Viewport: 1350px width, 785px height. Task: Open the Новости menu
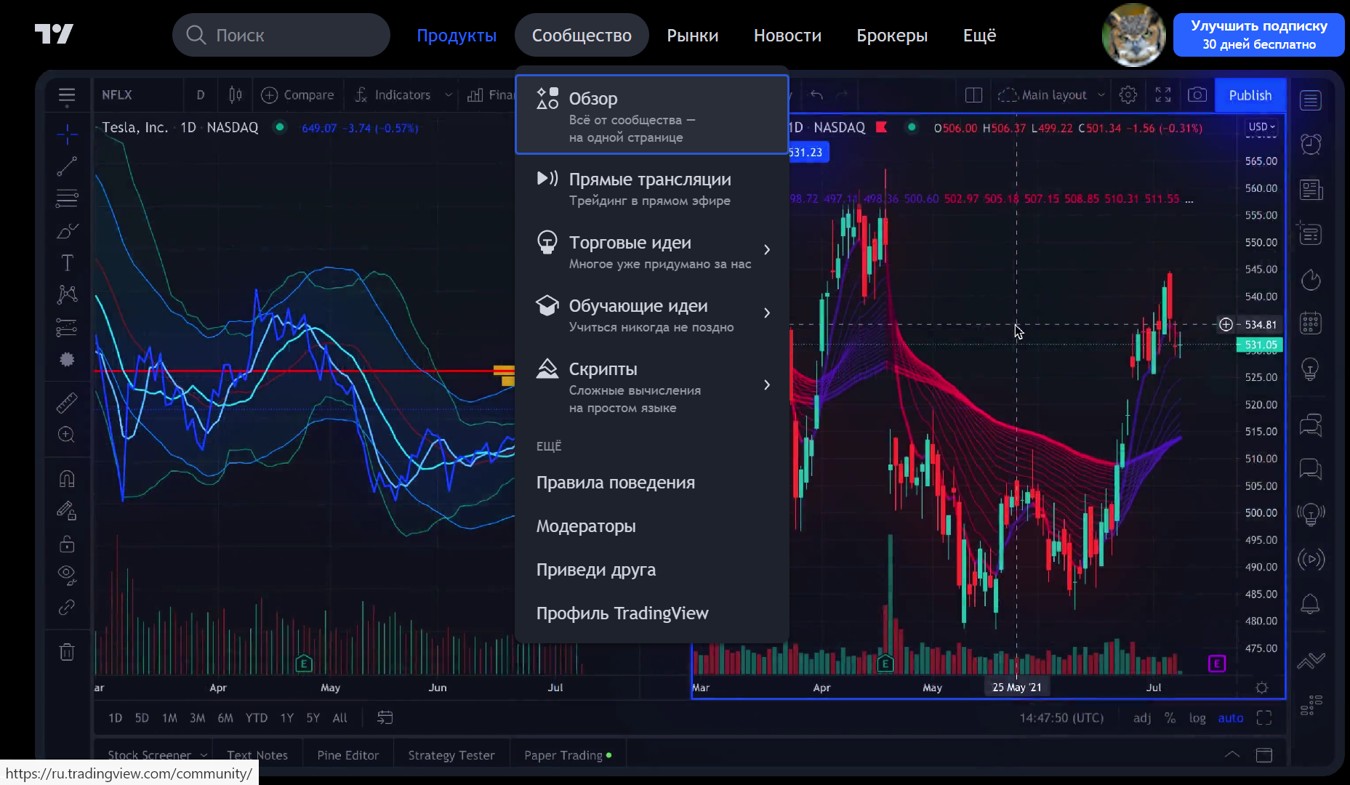pos(787,35)
